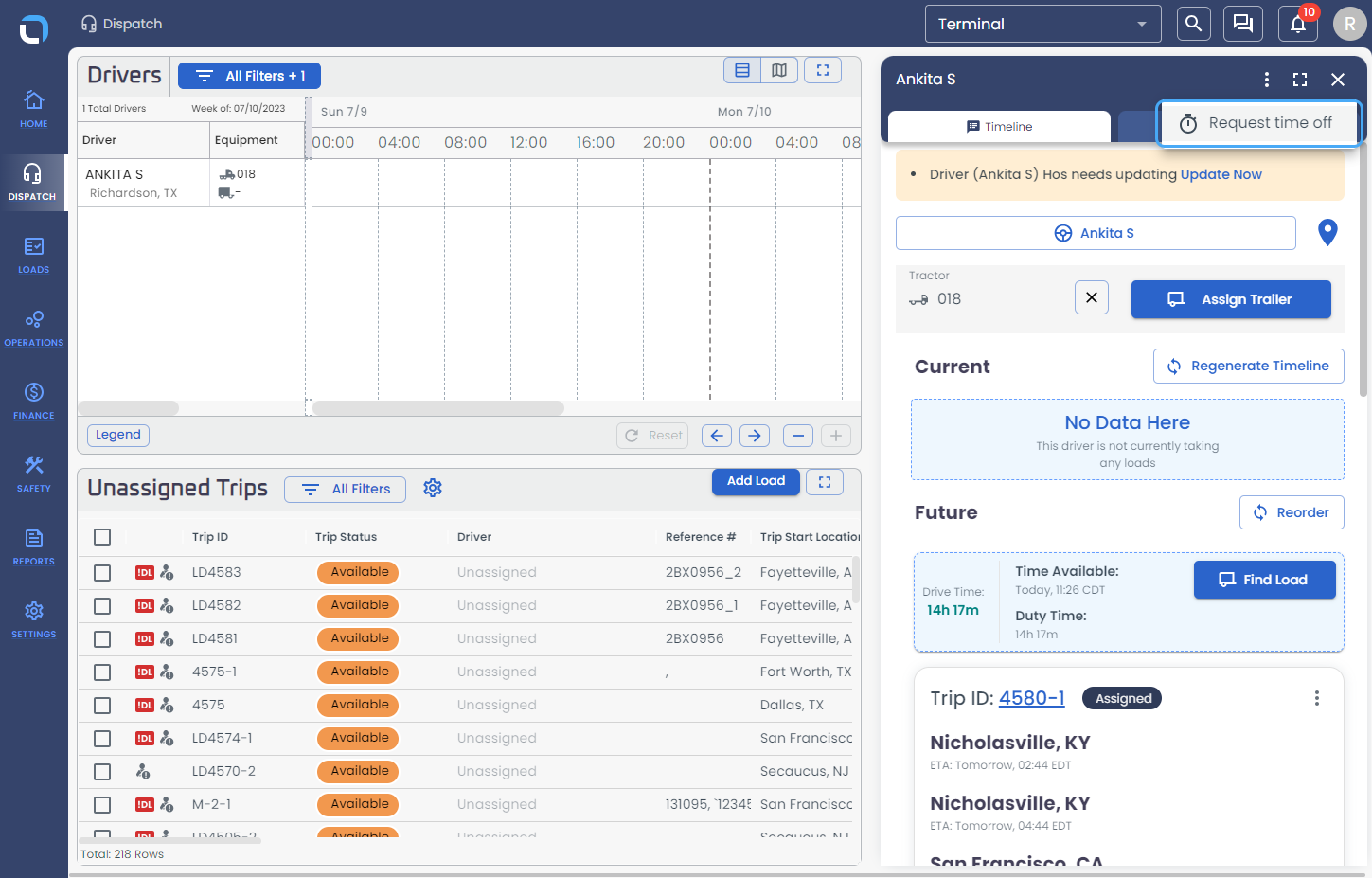This screenshot has height=878, width=1372.
Task: Switch Drivers panel to list view
Action: pyautogui.click(x=742, y=70)
